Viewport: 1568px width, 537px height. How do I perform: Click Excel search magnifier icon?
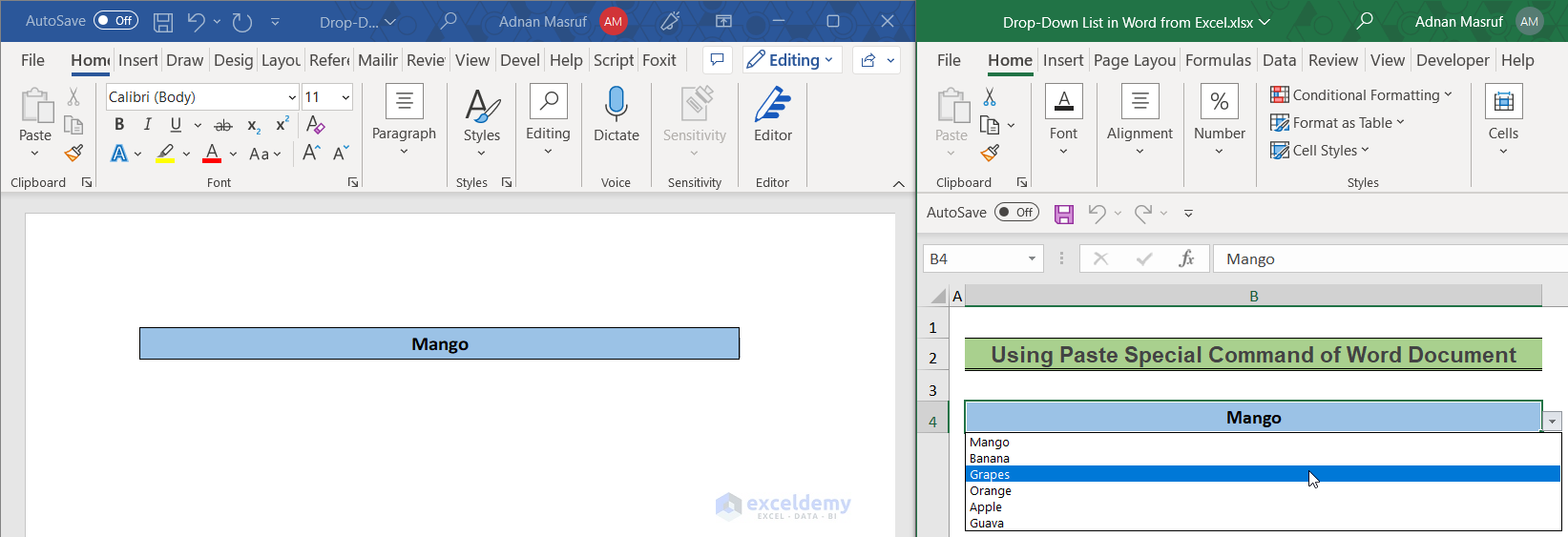click(1365, 21)
